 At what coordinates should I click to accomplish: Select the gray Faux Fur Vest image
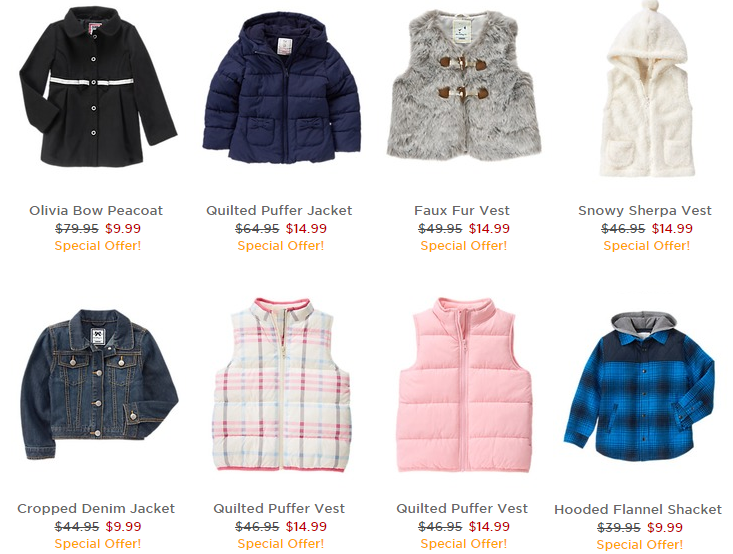click(x=464, y=85)
